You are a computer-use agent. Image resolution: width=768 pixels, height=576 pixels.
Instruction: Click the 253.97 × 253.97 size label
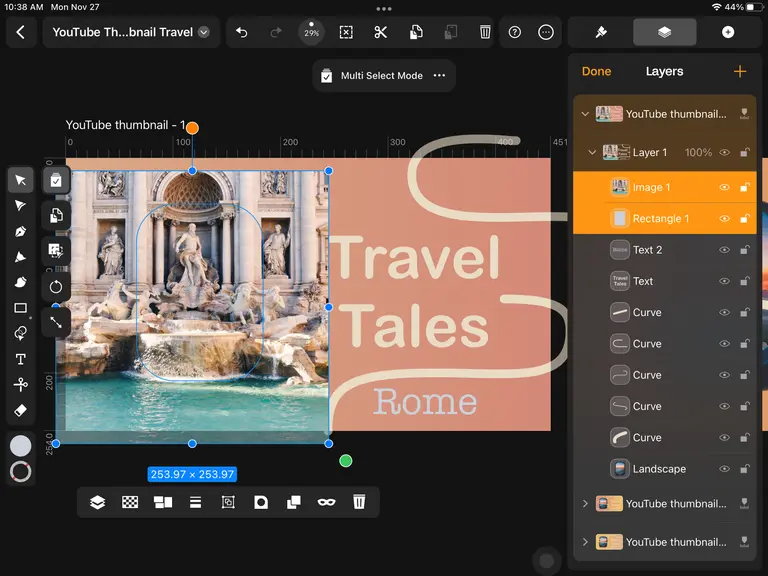pos(192,474)
